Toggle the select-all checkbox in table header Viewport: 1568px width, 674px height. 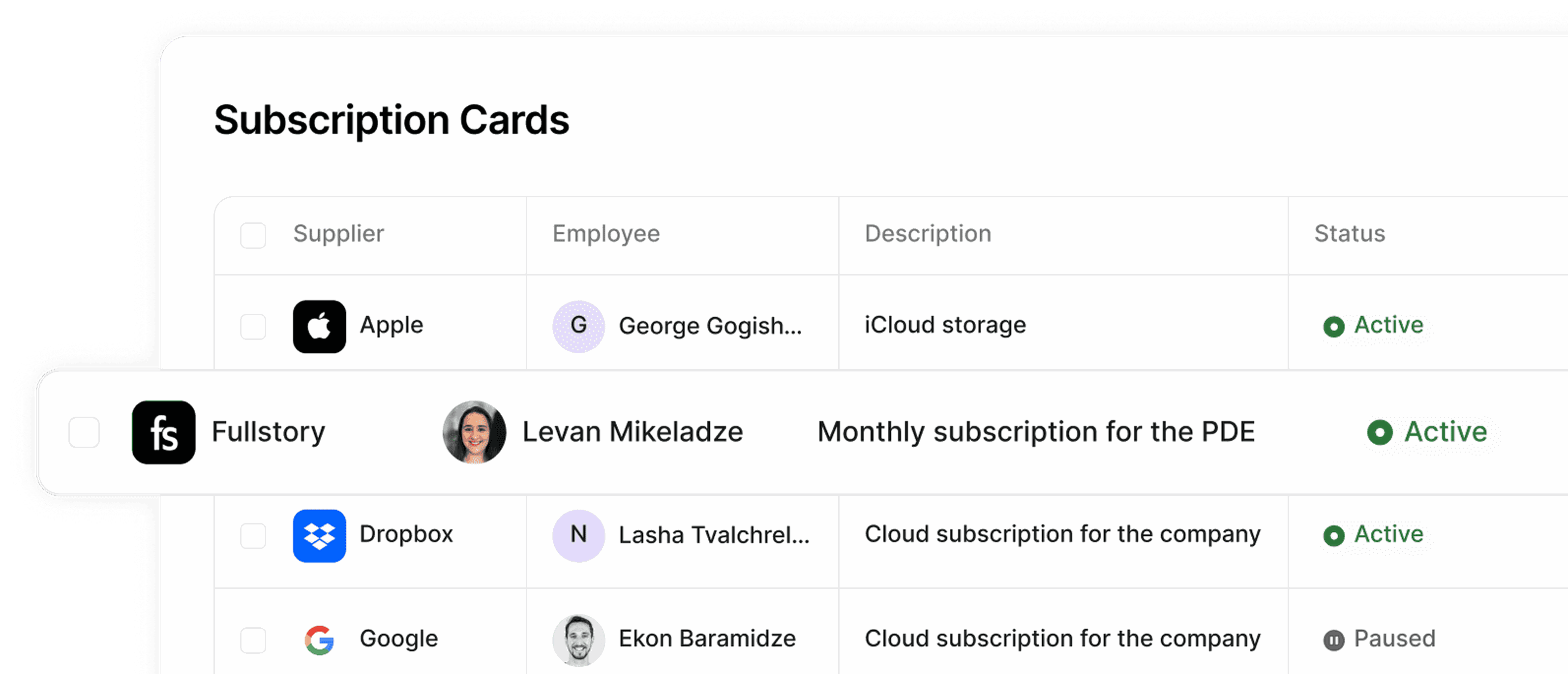pyautogui.click(x=253, y=235)
